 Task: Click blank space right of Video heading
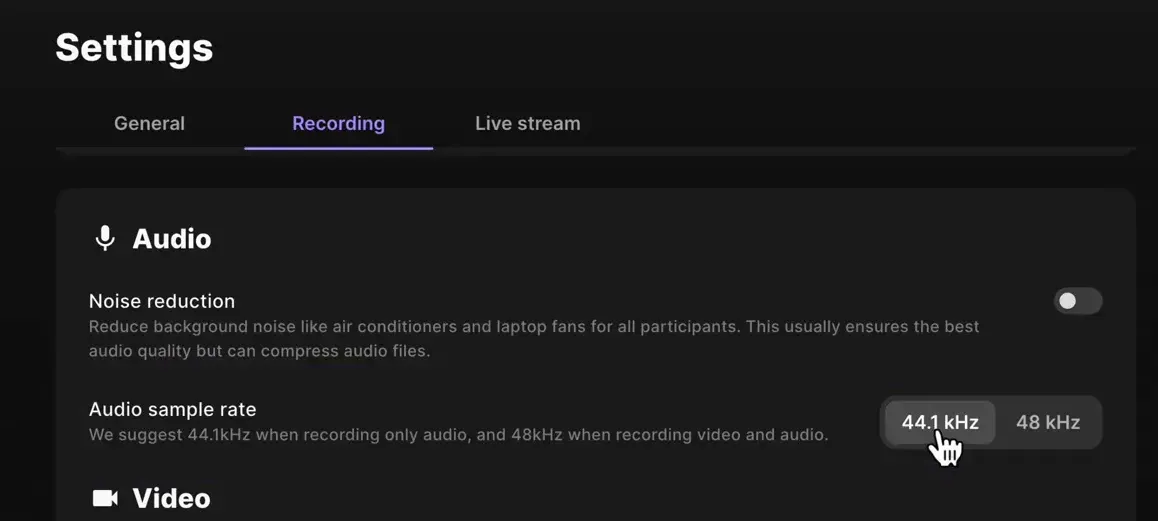pyautogui.click(x=600, y=498)
